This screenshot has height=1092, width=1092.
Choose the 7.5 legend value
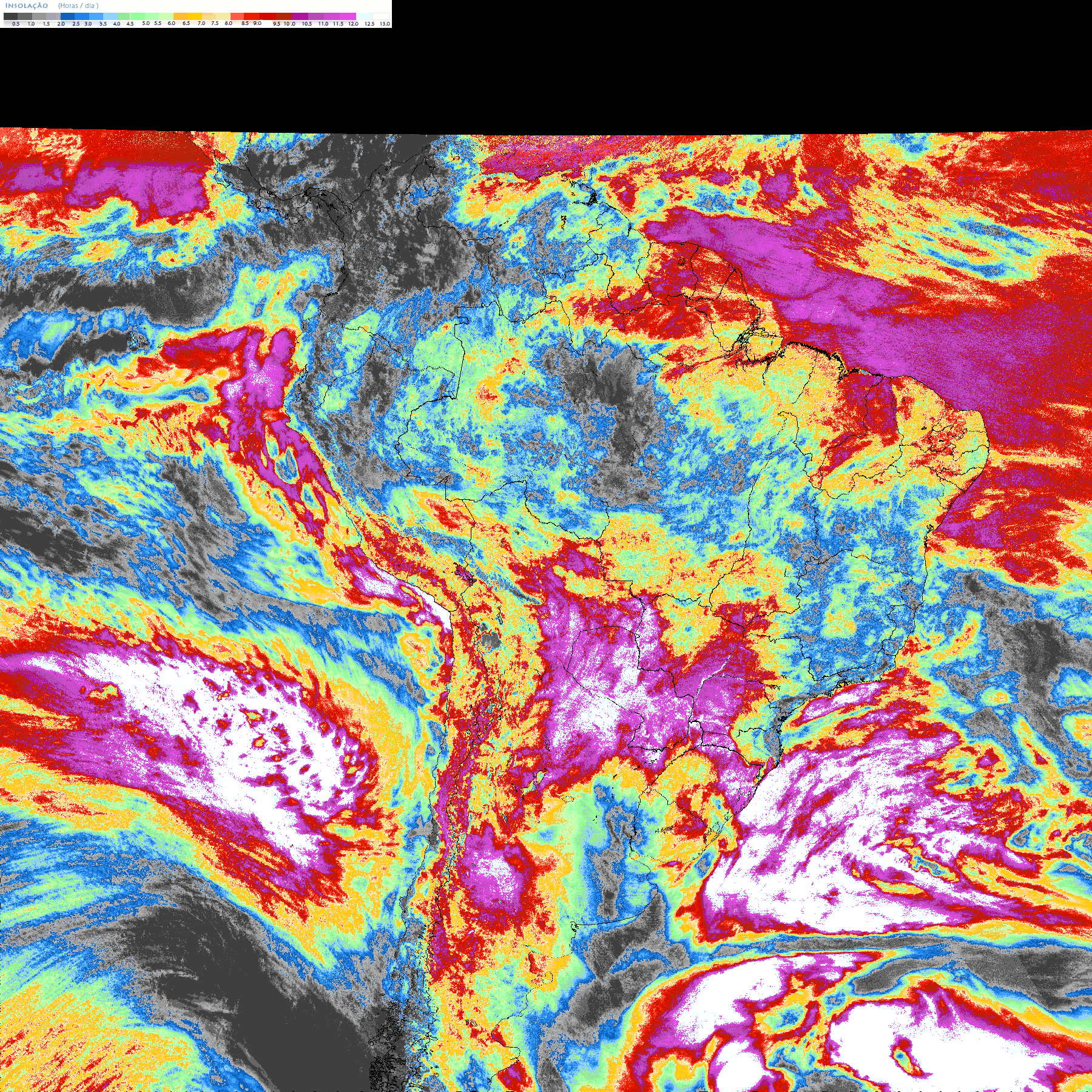[x=215, y=23]
